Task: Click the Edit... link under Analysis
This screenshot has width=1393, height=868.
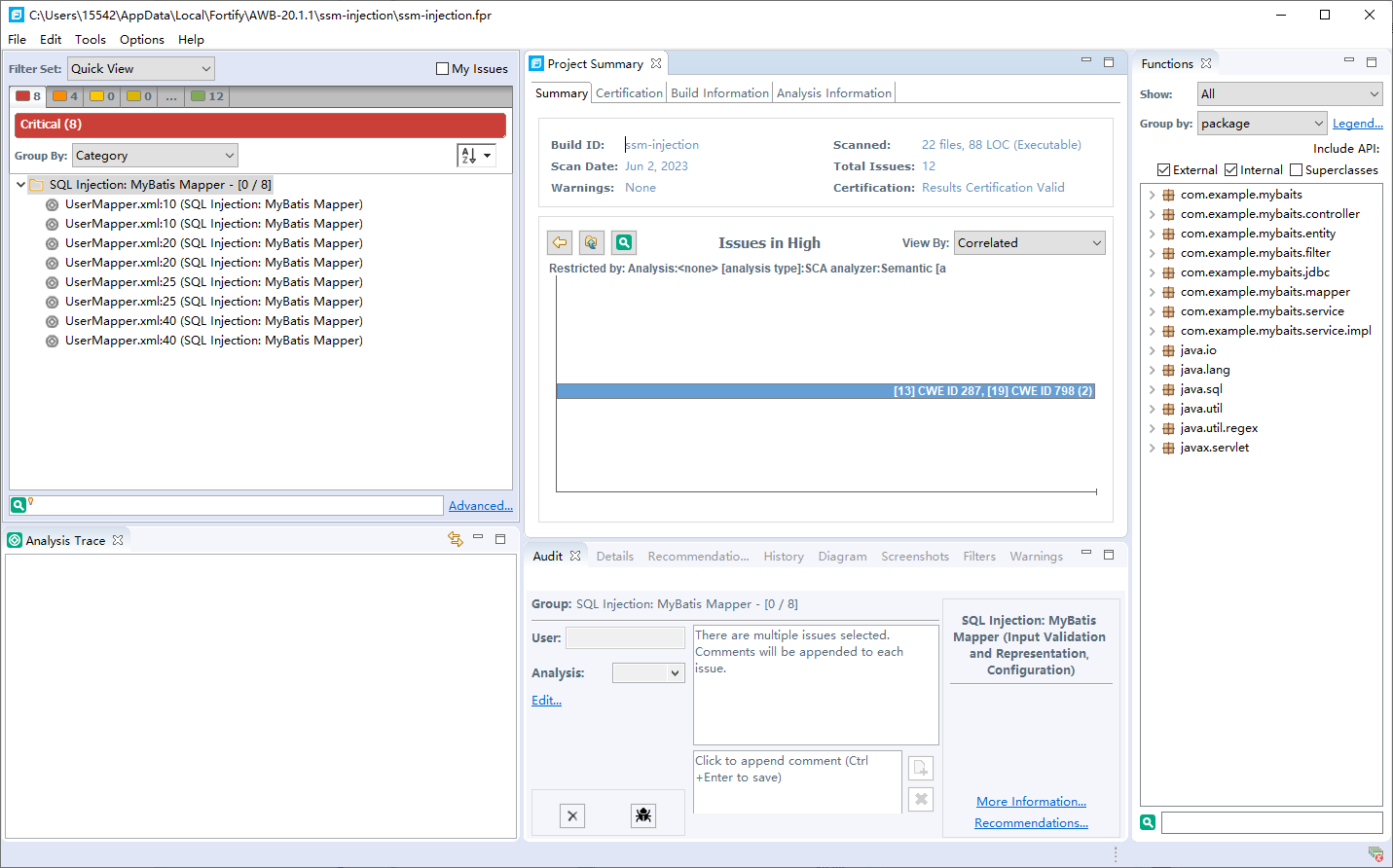Action: [546, 701]
